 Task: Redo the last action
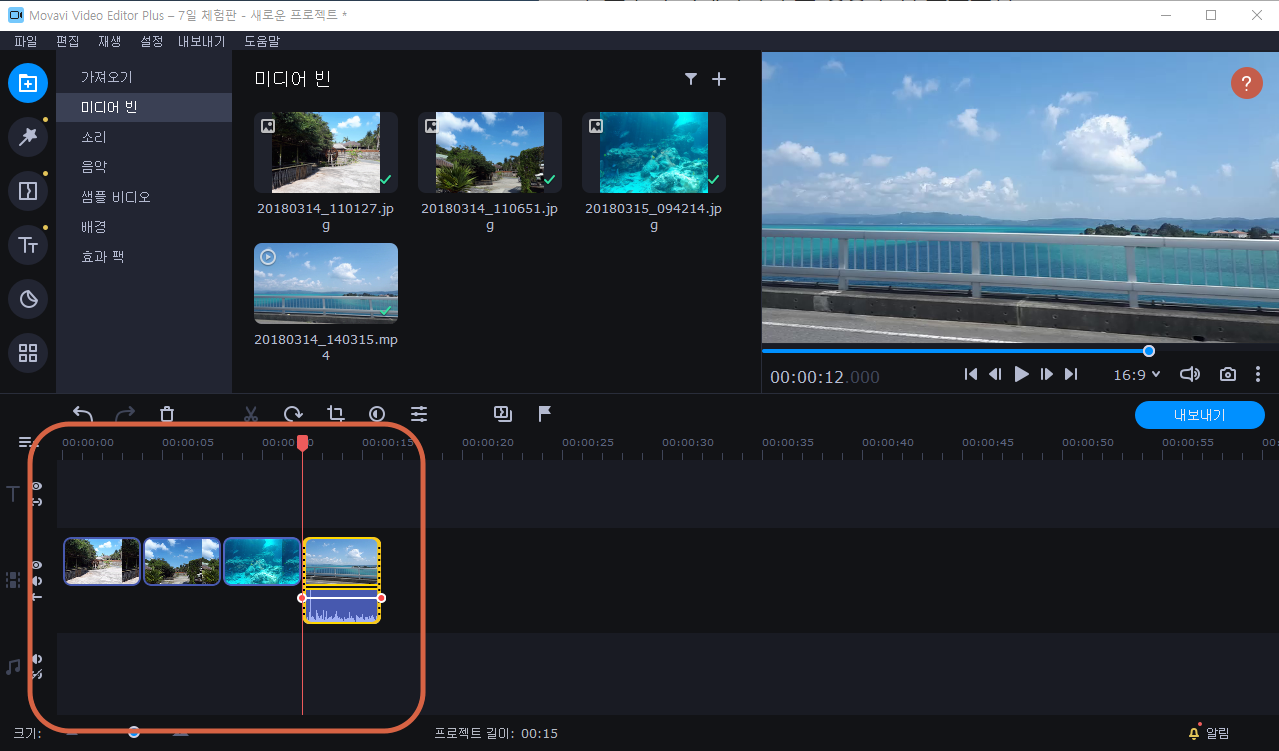coord(125,414)
